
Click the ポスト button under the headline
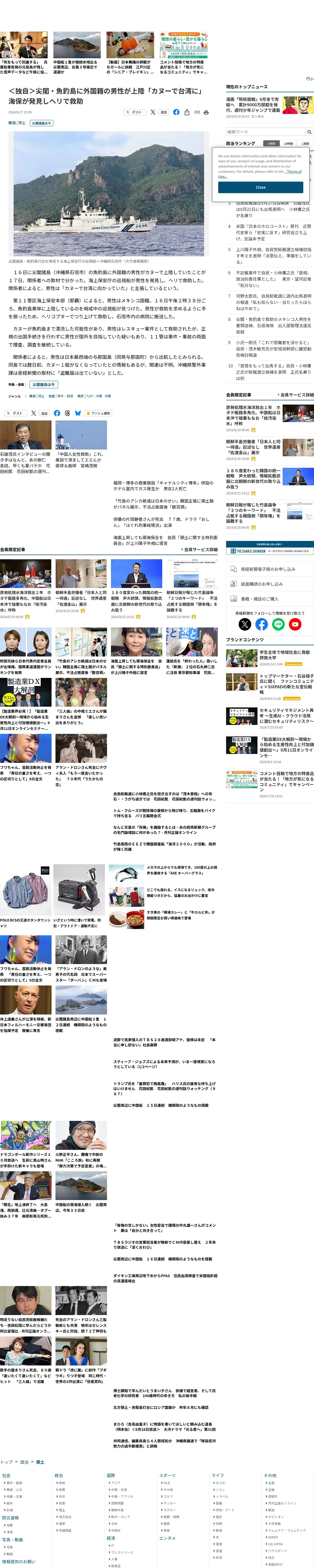[134, 112]
